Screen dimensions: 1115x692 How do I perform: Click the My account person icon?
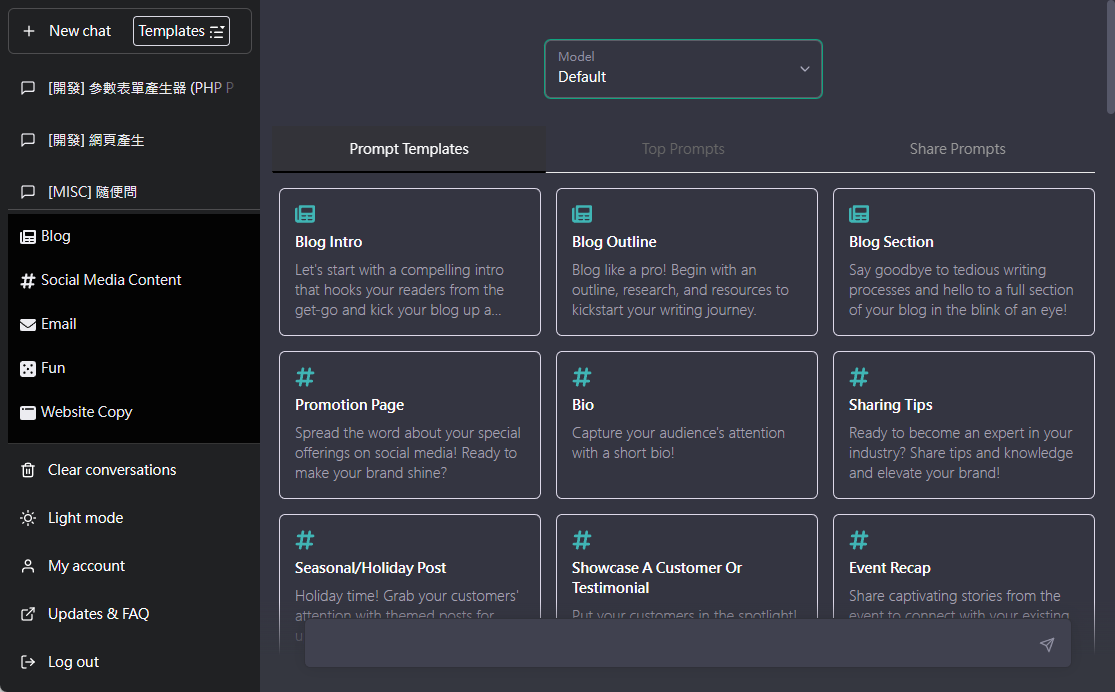tap(28, 566)
